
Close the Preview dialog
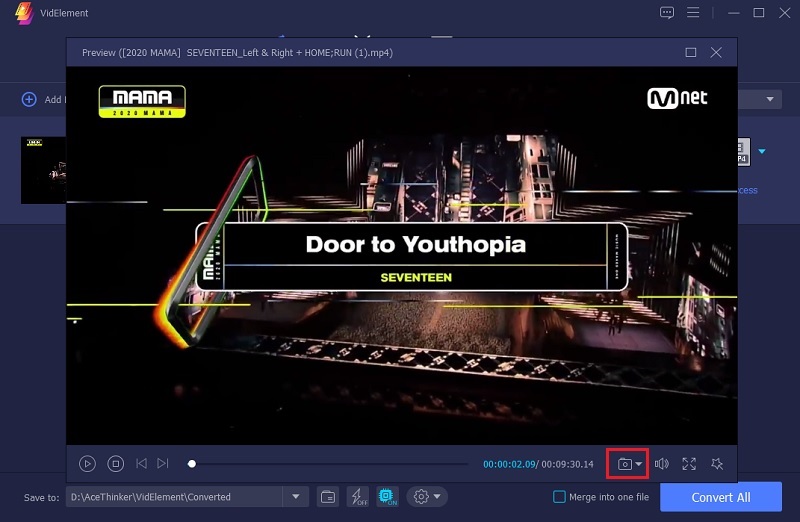click(716, 53)
